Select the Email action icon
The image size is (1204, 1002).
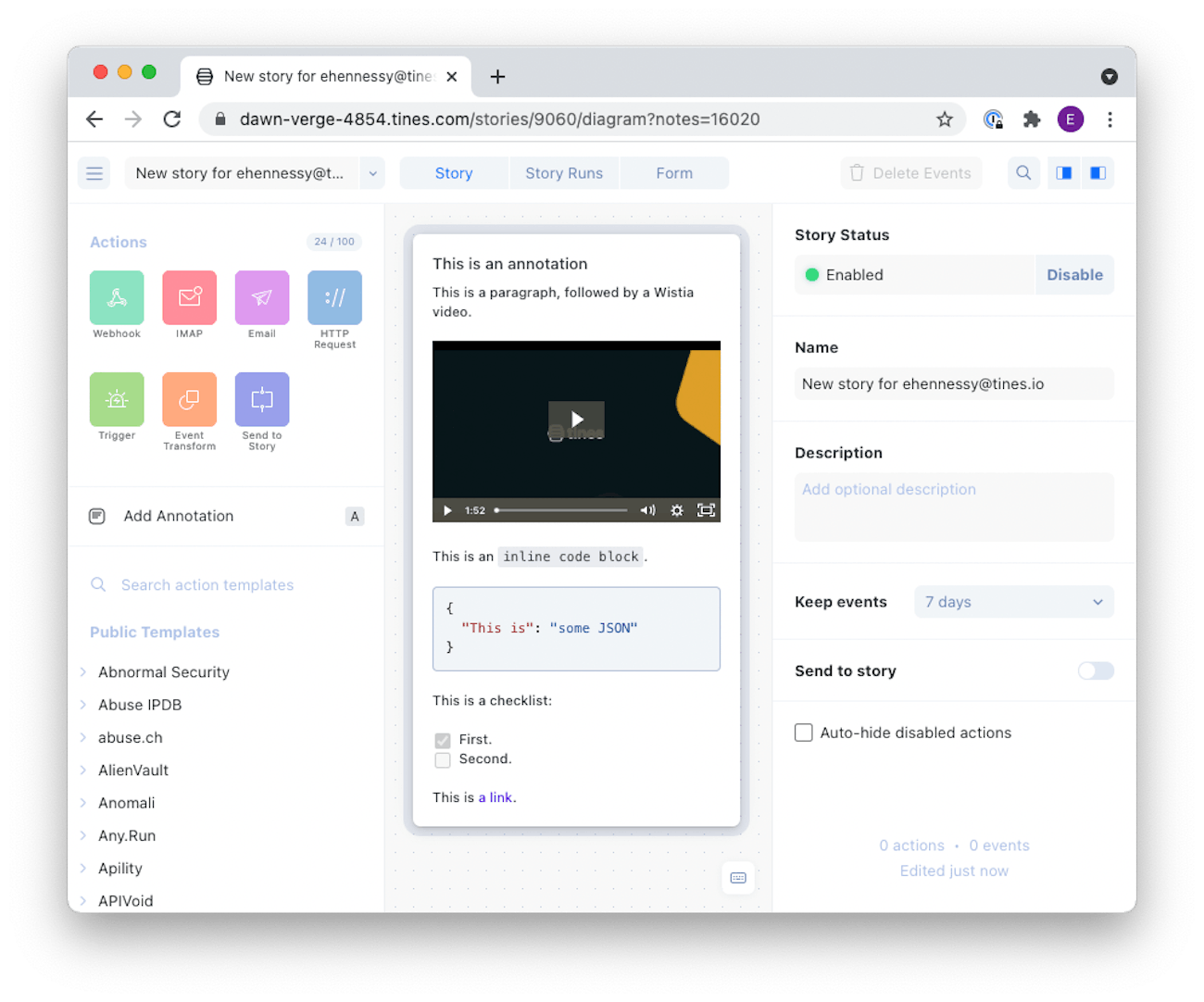262,297
